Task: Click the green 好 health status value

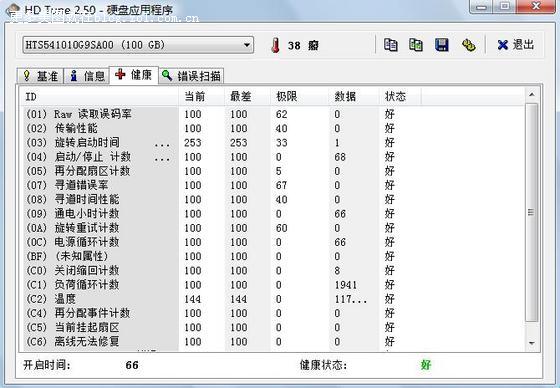Action: tap(426, 365)
